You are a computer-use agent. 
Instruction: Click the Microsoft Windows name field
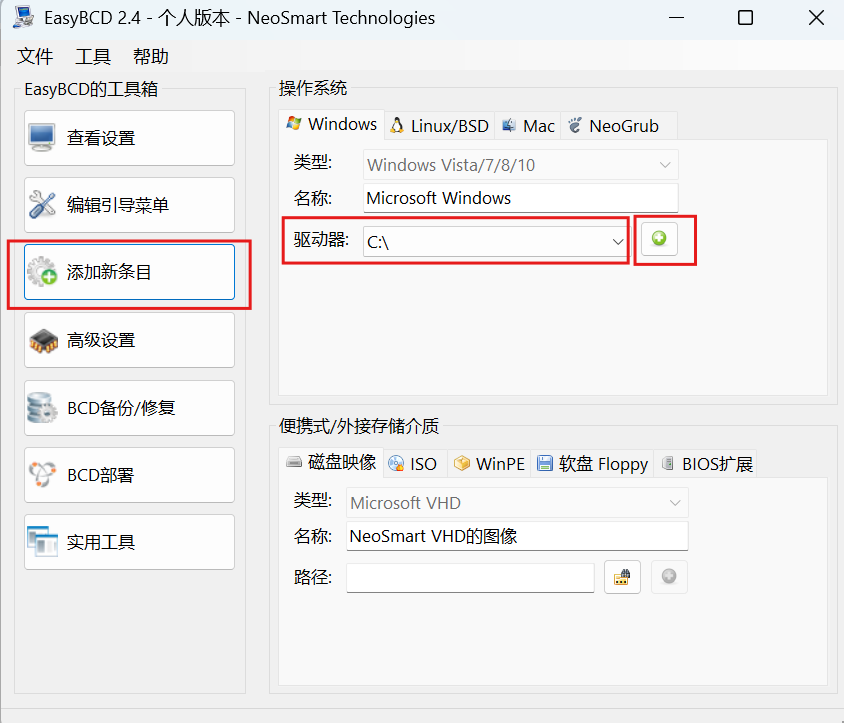(521, 198)
